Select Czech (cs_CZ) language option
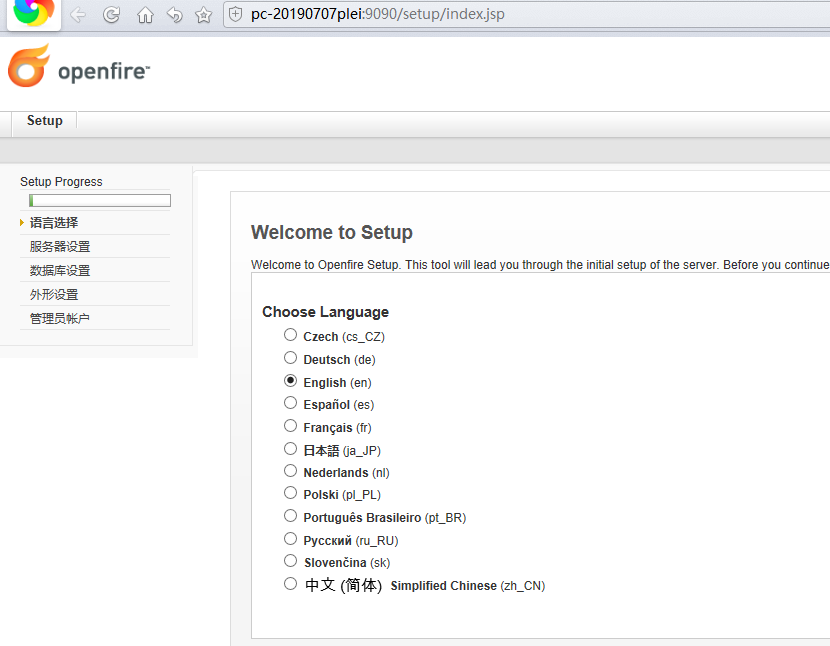The width and height of the screenshot is (830, 646). (x=290, y=335)
